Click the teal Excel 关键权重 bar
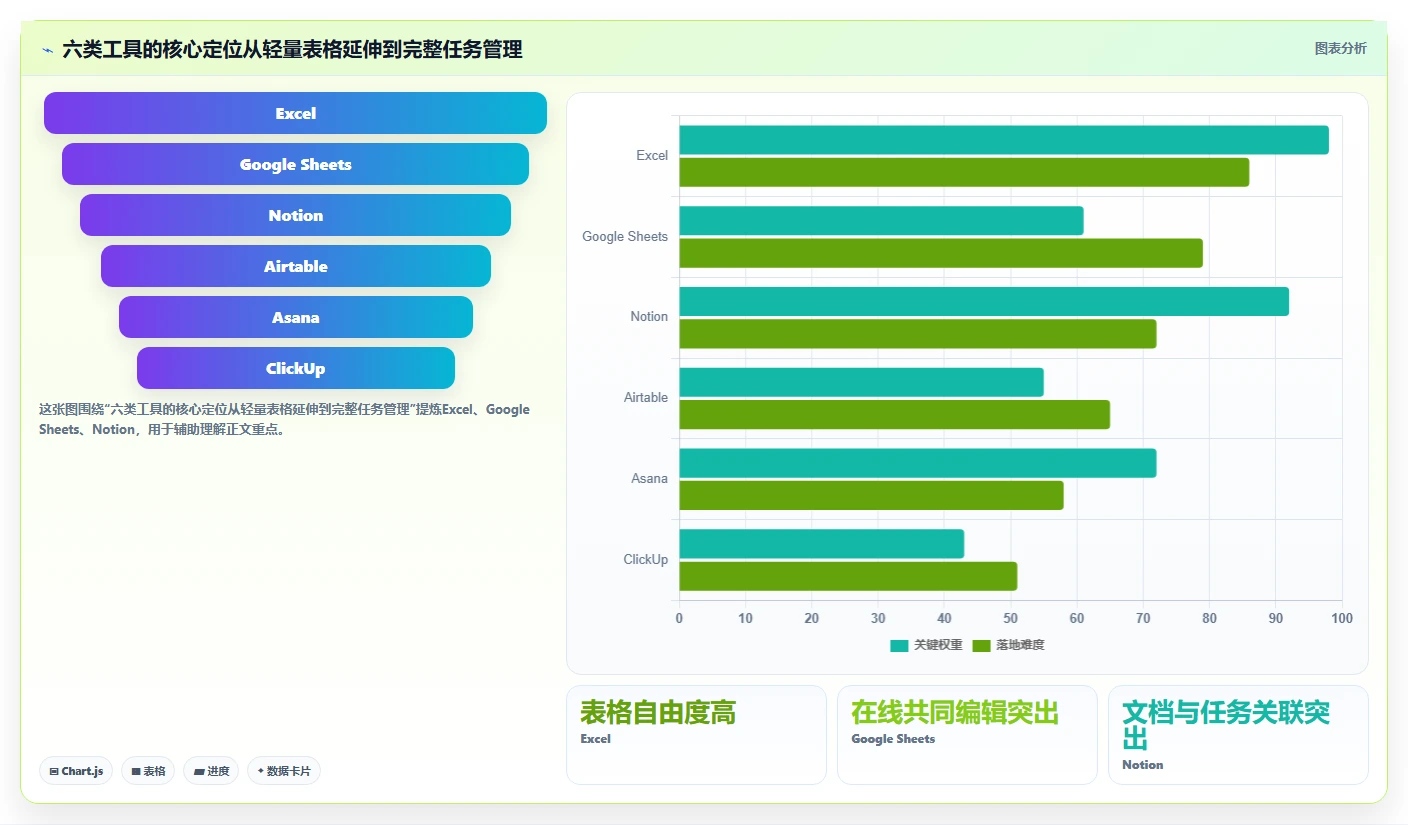The width and height of the screenshot is (1408, 825). click(x=1004, y=140)
